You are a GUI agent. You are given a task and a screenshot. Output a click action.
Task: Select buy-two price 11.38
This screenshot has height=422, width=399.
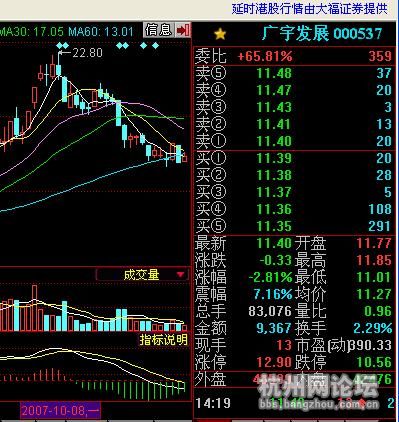click(274, 175)
